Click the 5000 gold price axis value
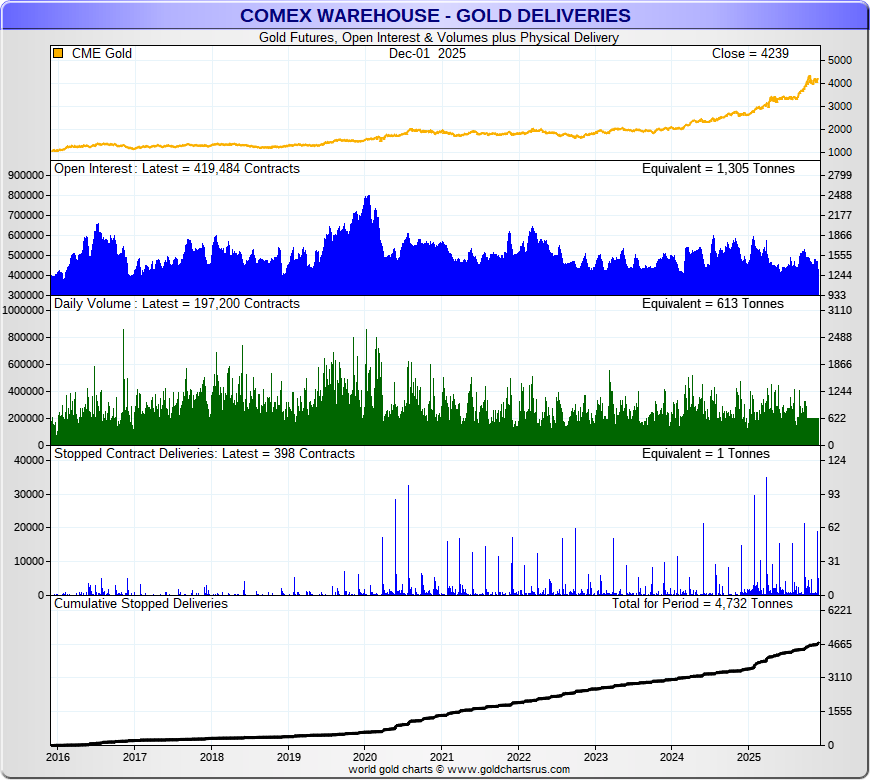Screen dimensions: 870x780 [x=839, y=61]
